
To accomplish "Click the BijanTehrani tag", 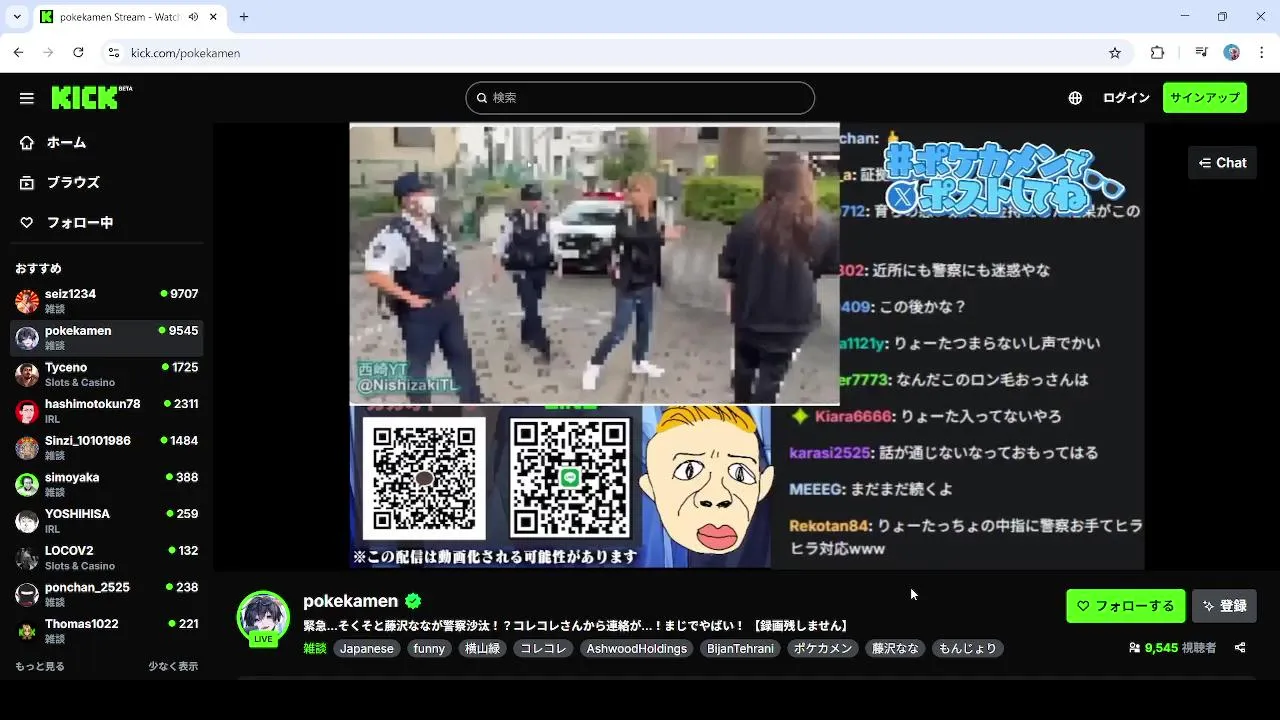I will click(x=740, y=649).
